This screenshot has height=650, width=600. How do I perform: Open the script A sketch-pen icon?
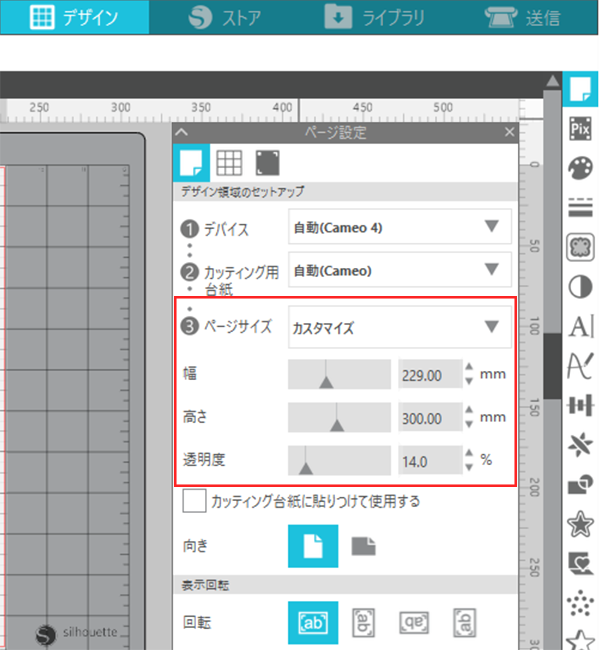point(580,366)
